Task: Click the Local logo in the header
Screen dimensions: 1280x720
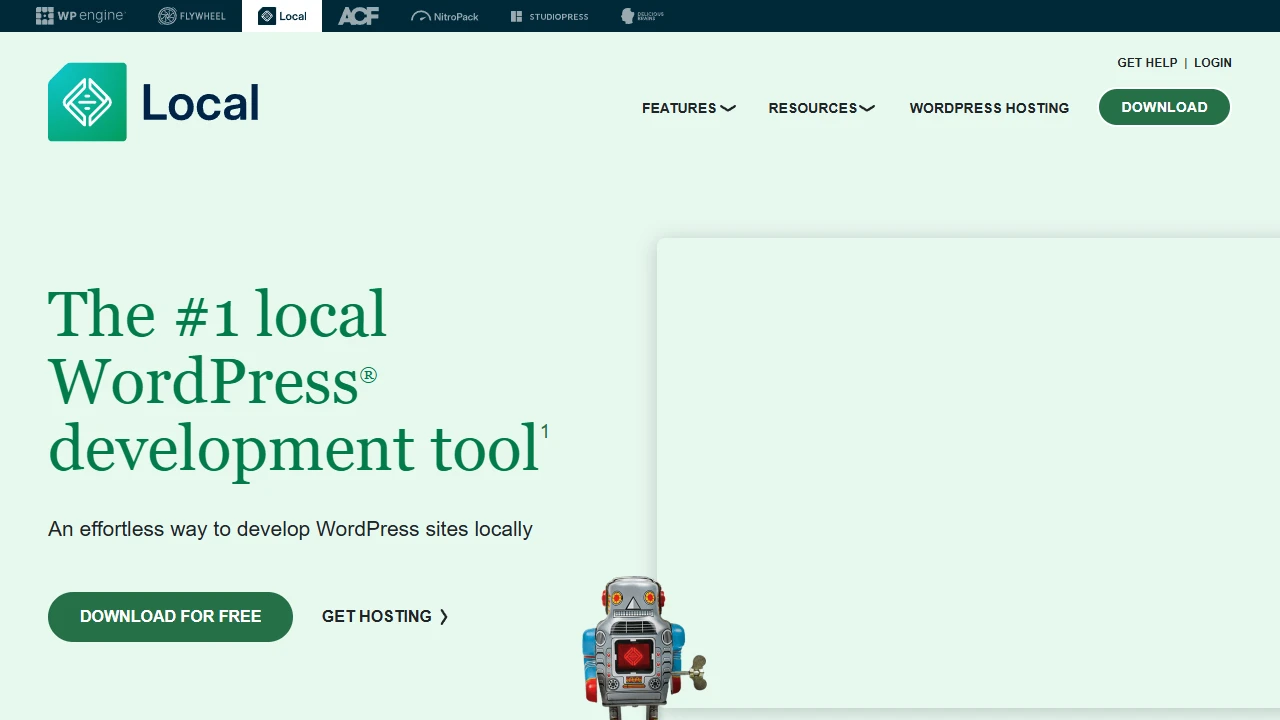Action: 152,101
